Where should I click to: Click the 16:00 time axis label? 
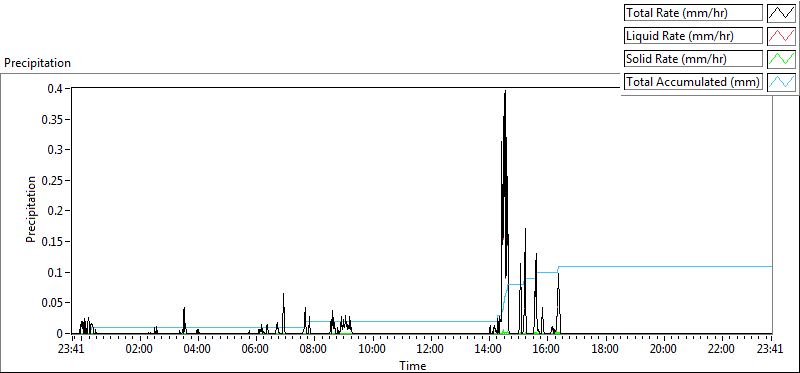coord(546,350)
